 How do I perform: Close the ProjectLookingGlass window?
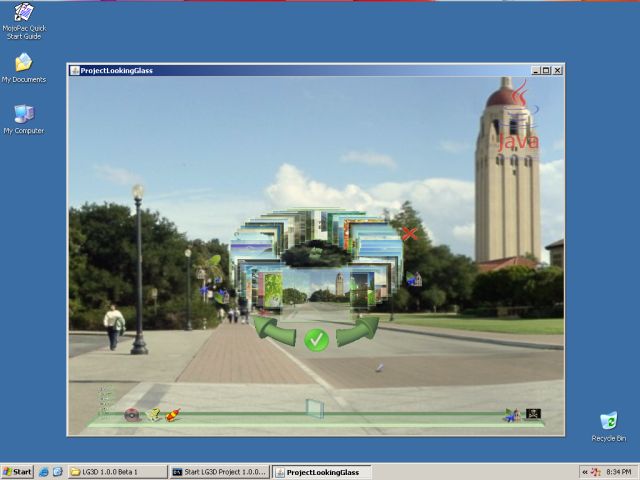pyautogui.click(x=558, y=71)
